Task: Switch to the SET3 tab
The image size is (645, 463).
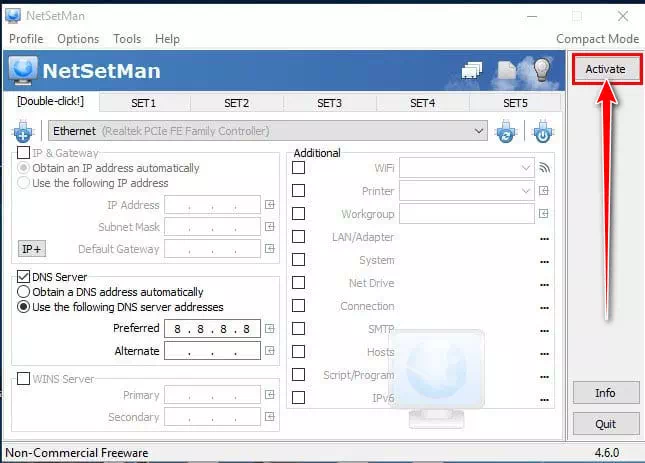Action: 330,103
